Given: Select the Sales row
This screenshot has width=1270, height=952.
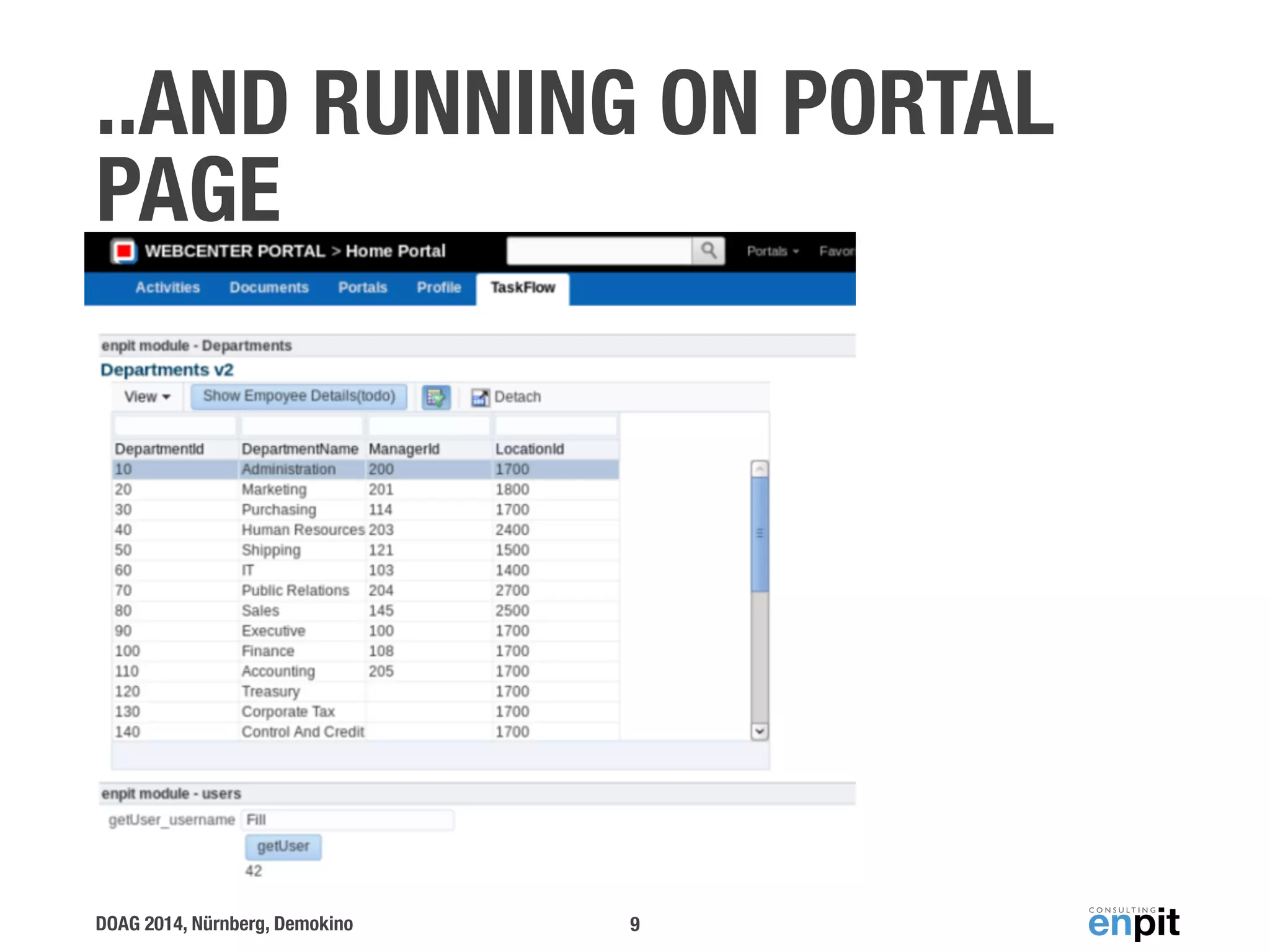Looking at the screenshot, I should (x=366, y=610).
